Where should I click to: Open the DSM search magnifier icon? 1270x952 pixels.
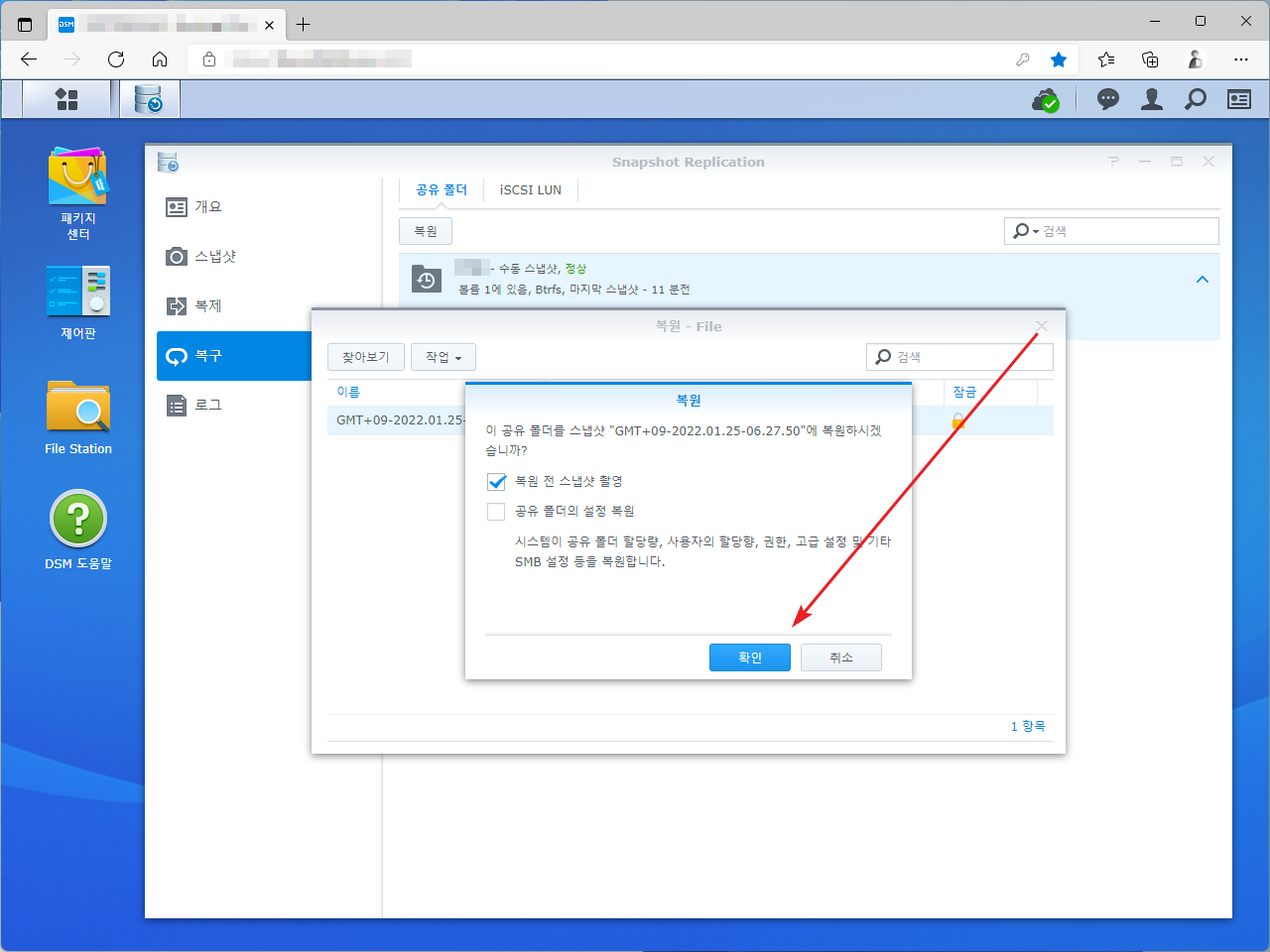(x=1196, y=99)
